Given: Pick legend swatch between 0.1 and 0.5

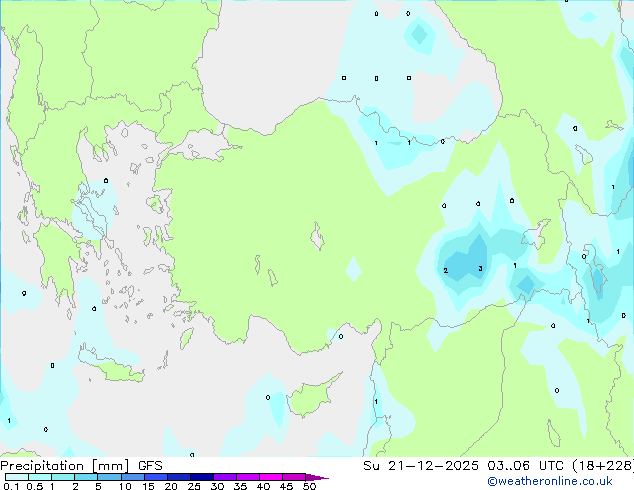Looking at the screenshot, I should [17, 477].
